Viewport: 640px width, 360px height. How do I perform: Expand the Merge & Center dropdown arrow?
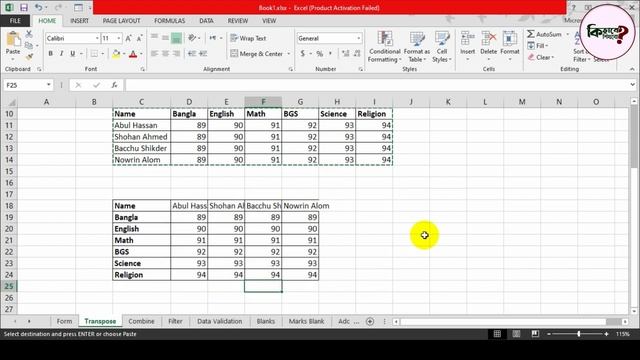[289, 53]
